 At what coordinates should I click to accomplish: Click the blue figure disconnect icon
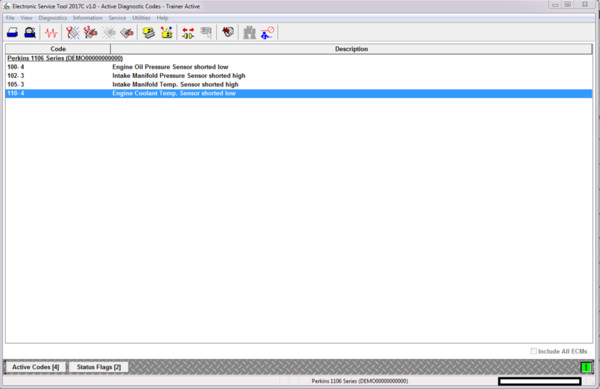pos(267,33)
